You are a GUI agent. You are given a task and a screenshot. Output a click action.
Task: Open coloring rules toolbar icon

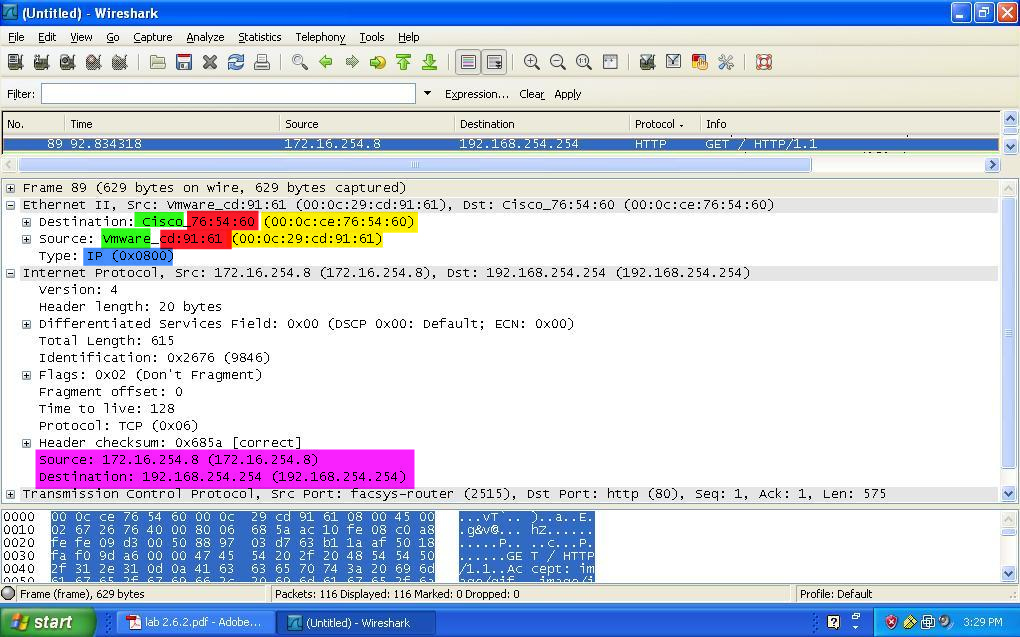click(x=699, y=62)
